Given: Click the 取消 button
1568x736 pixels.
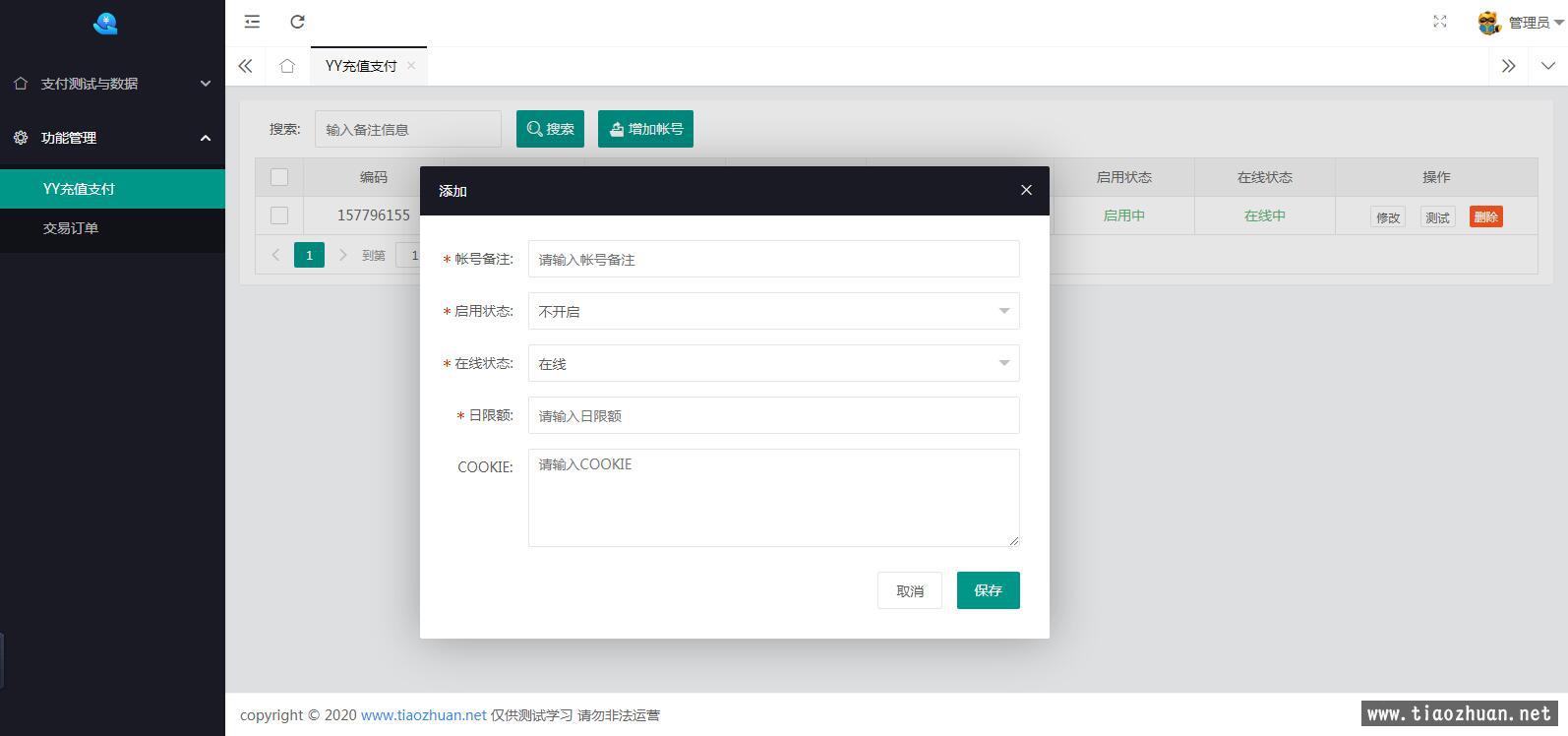Looking at the screenshot, I should [909, 590].
